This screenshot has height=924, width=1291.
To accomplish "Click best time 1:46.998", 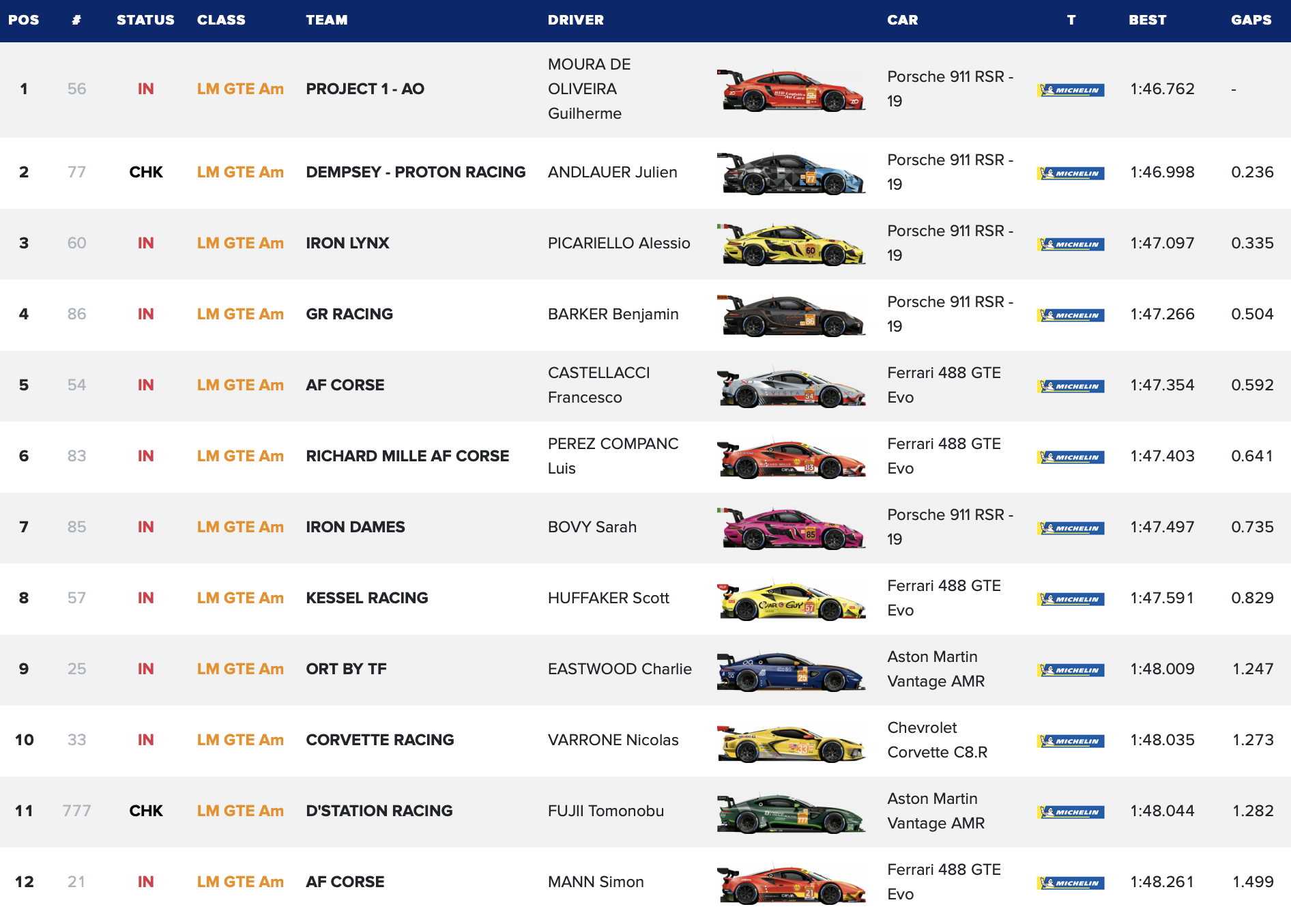I will coord(1162,172).
